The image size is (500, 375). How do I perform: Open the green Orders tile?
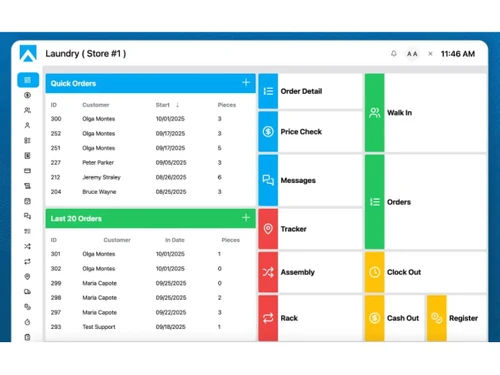(x=426, y=202)
